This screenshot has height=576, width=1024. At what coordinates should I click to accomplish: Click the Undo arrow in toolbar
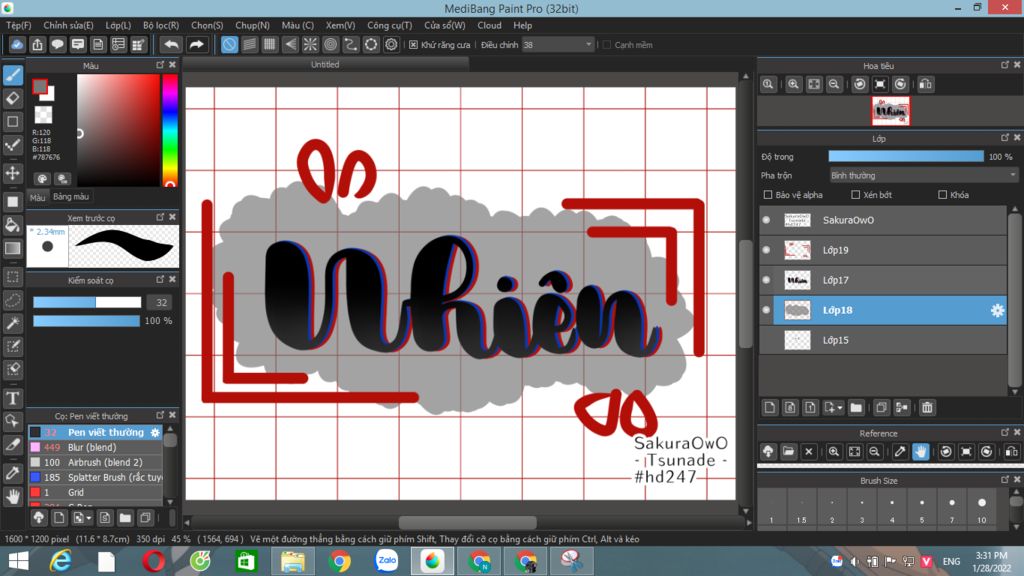pyautogui.click(x=171, y=44)
